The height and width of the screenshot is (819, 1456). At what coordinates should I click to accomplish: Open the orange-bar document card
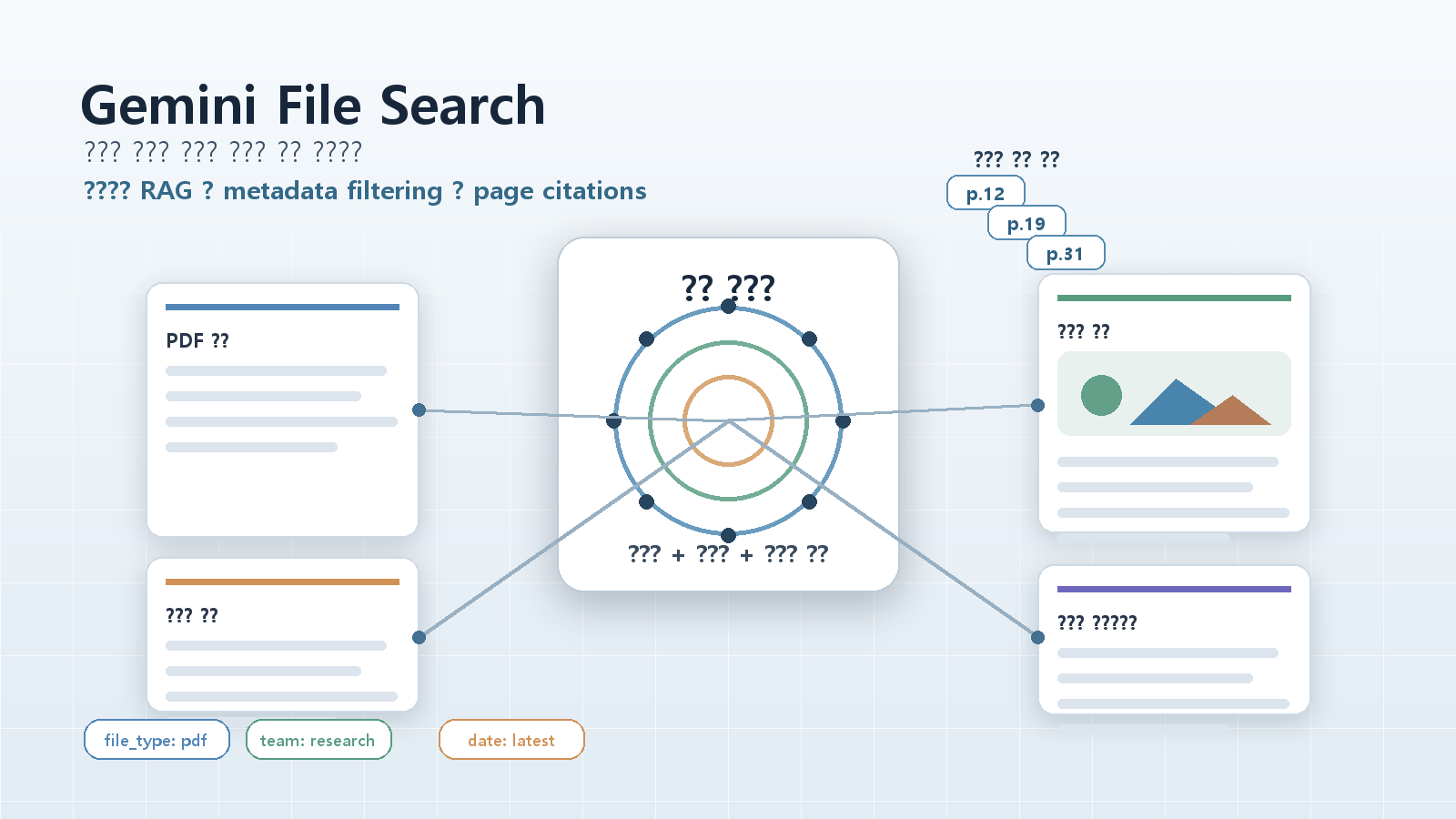282,634
